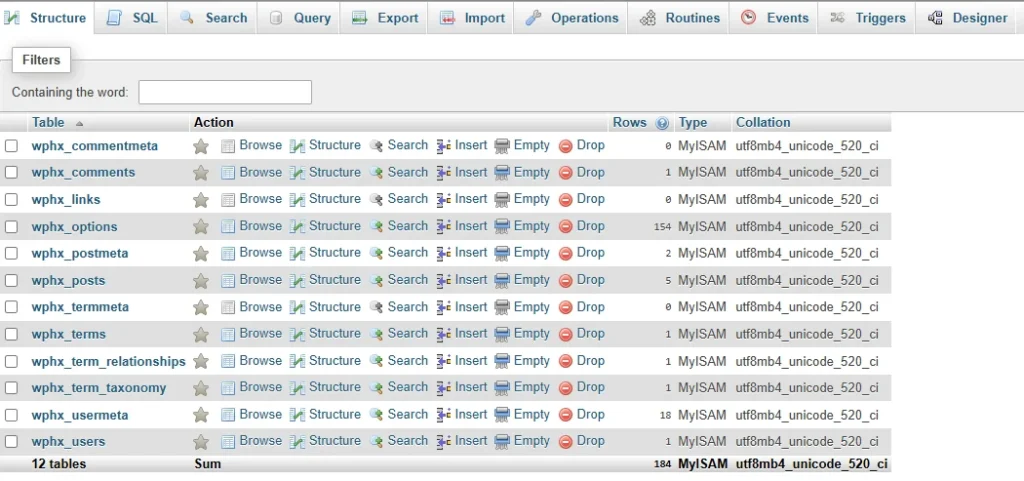Click the Operations wrench icon
Image resolution: width=1024 pixels, height=481 pixels.
pyautogui.click(x=534, y=18)
